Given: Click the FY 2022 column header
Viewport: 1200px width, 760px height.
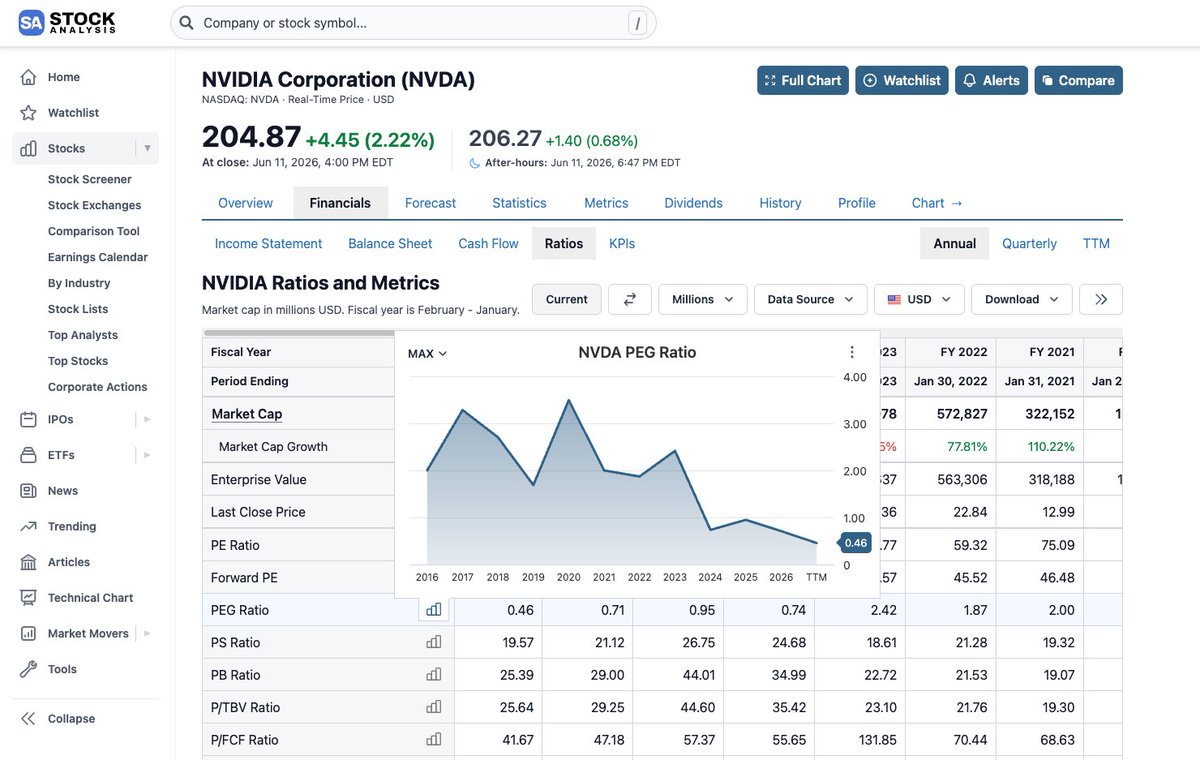Looking at the screenshot, I should 964,352.
